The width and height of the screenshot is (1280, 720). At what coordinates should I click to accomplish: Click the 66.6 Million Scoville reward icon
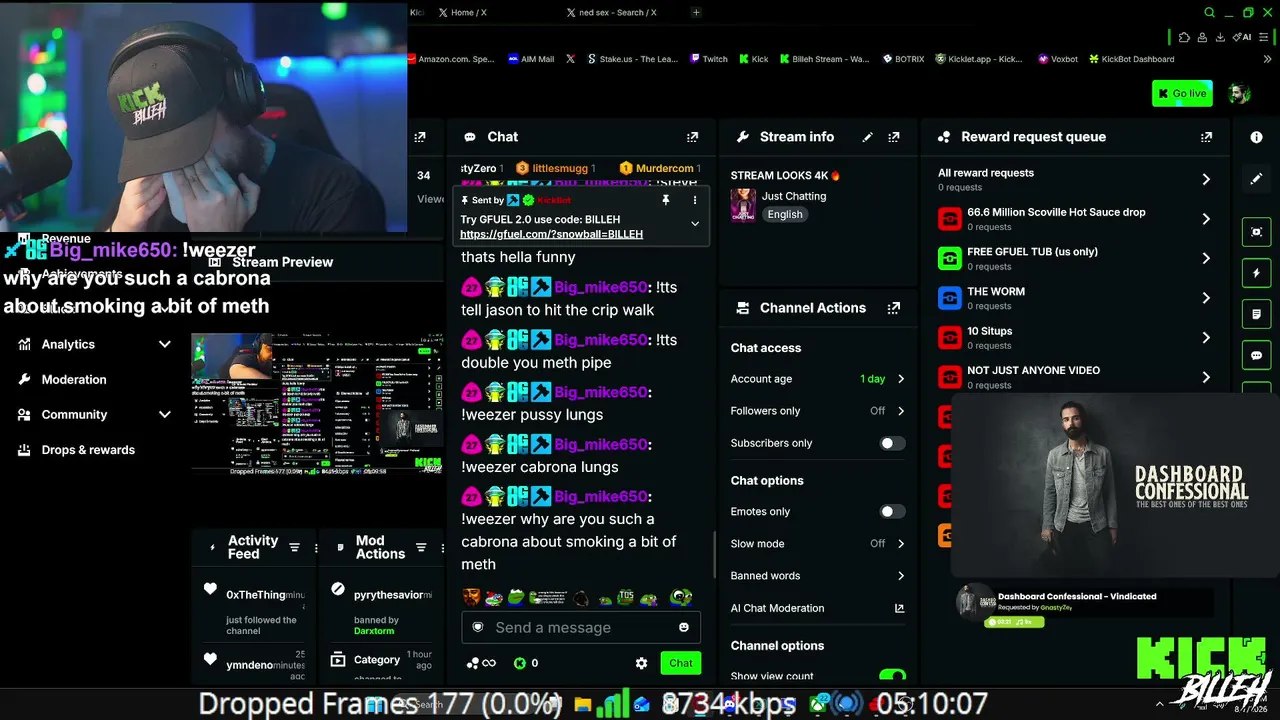coord(950,219)
